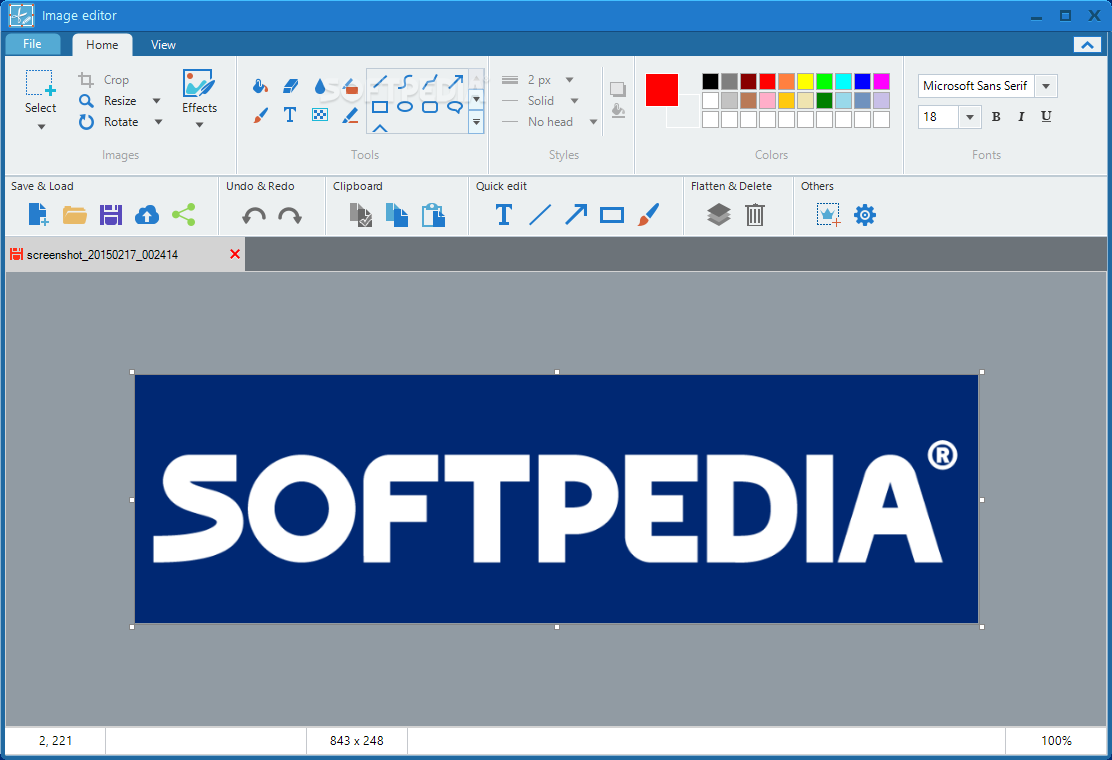Click Quick edit brush tool

(647, 214)
